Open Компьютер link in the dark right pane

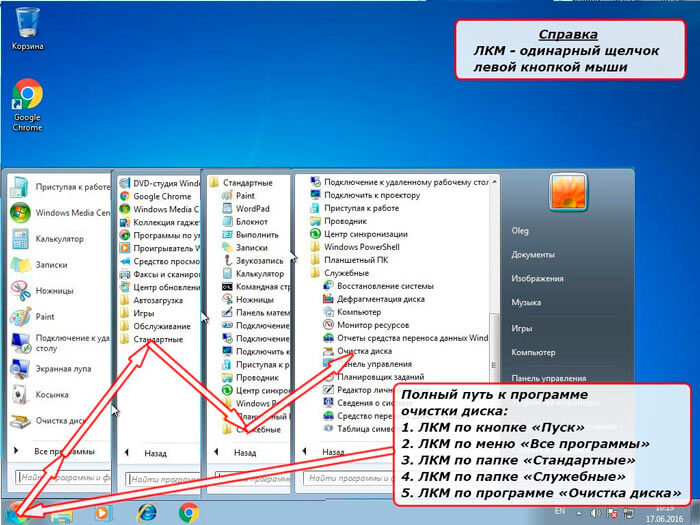coord(533,352)
